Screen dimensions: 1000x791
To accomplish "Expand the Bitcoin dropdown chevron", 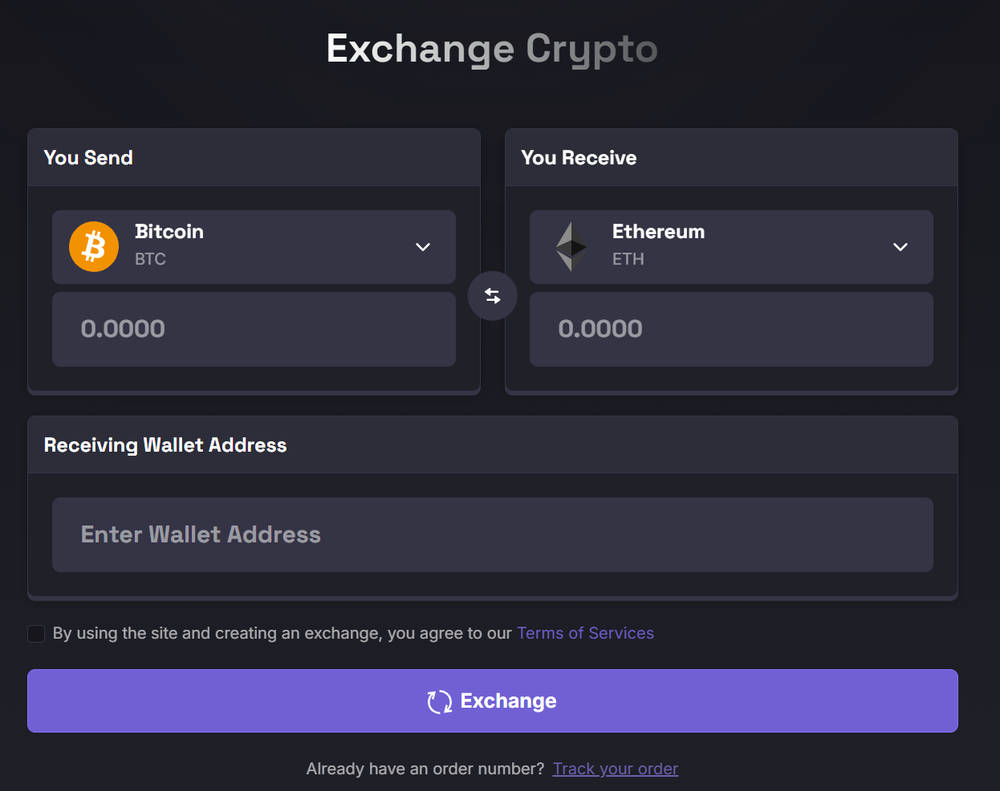I will (x=423, y=247).
